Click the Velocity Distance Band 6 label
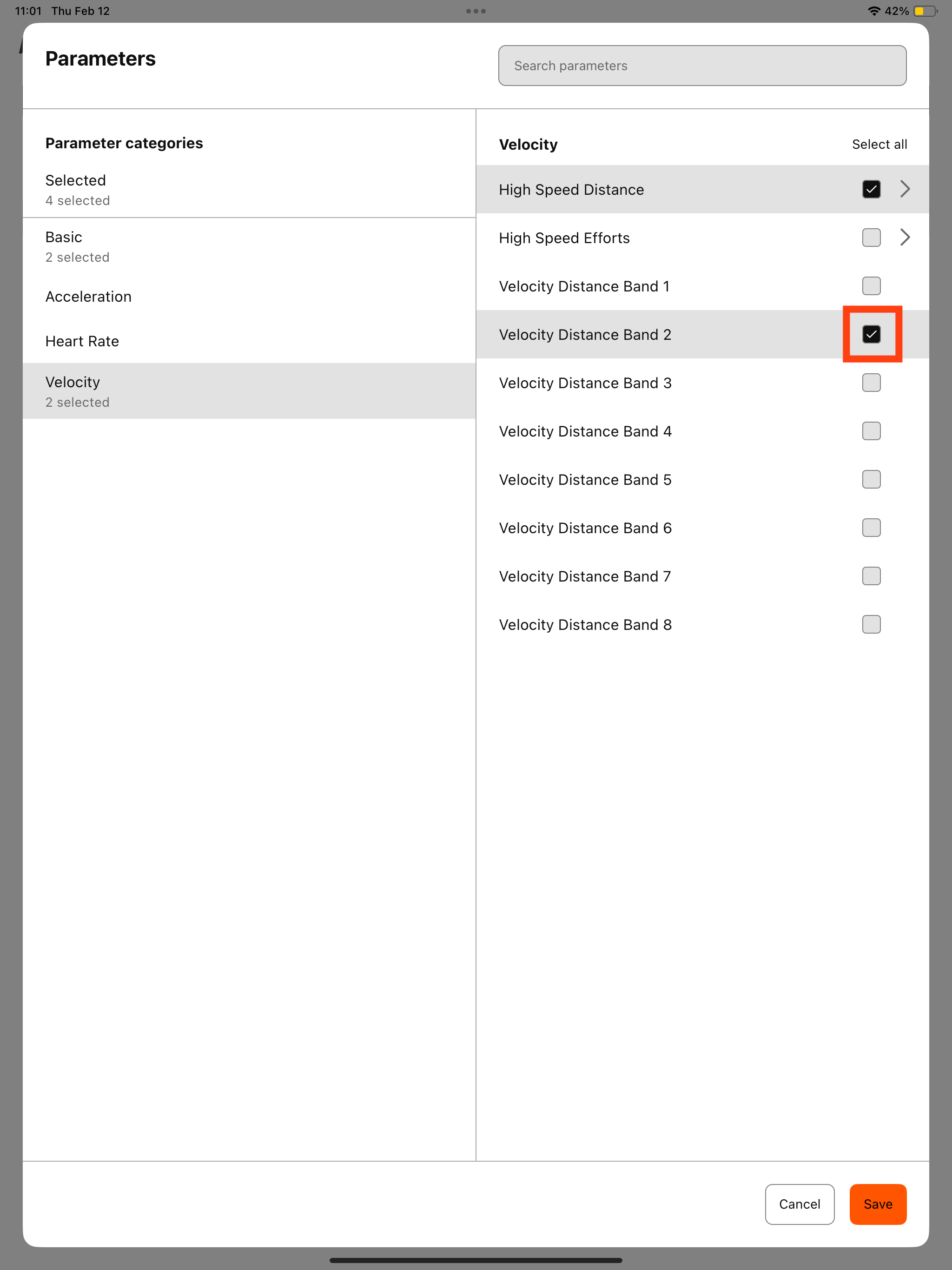 click(585, 528)
